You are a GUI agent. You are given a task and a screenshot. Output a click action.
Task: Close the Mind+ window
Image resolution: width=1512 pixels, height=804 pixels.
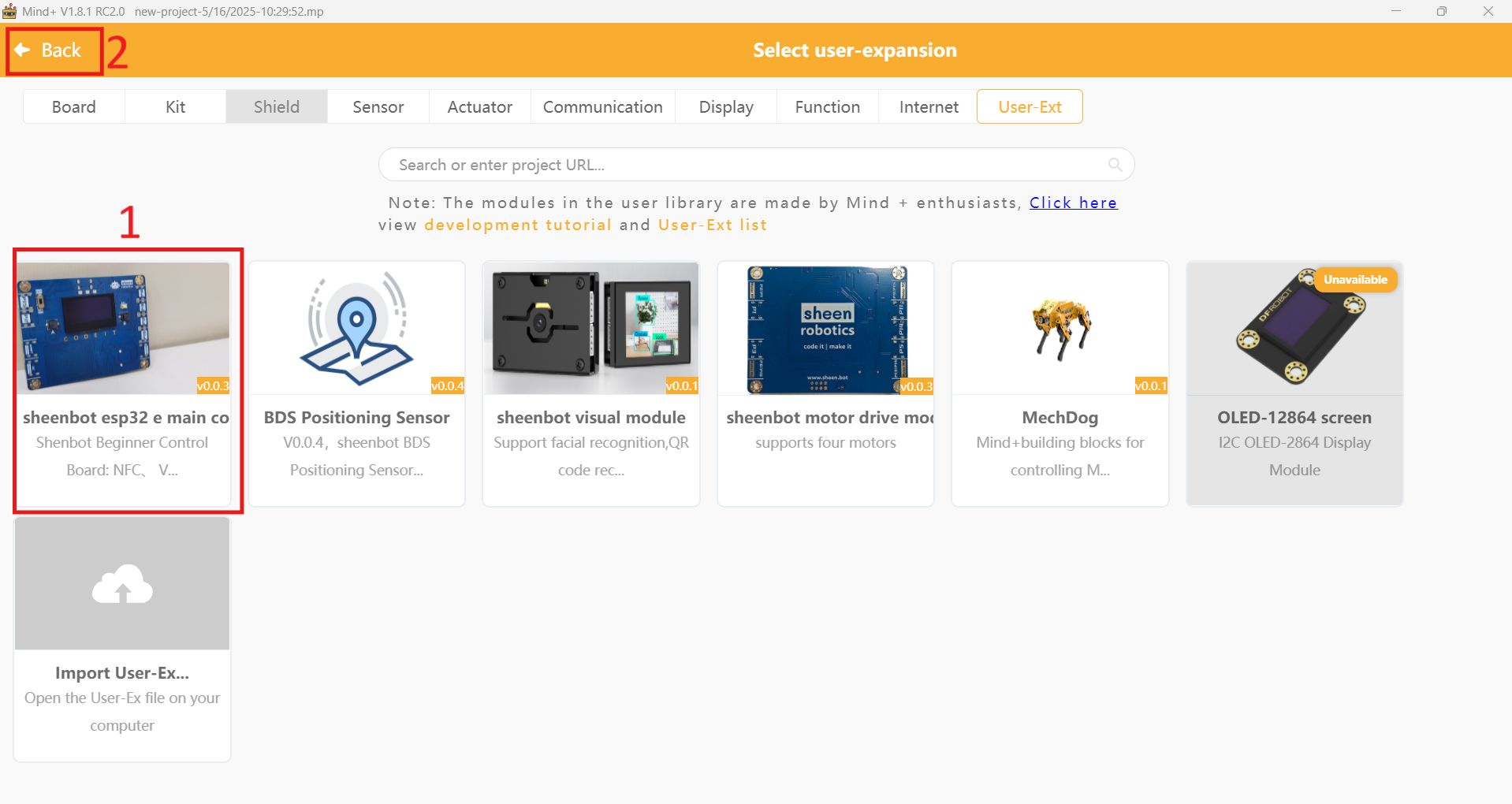pyautogui.click(x=1488, y=11)
